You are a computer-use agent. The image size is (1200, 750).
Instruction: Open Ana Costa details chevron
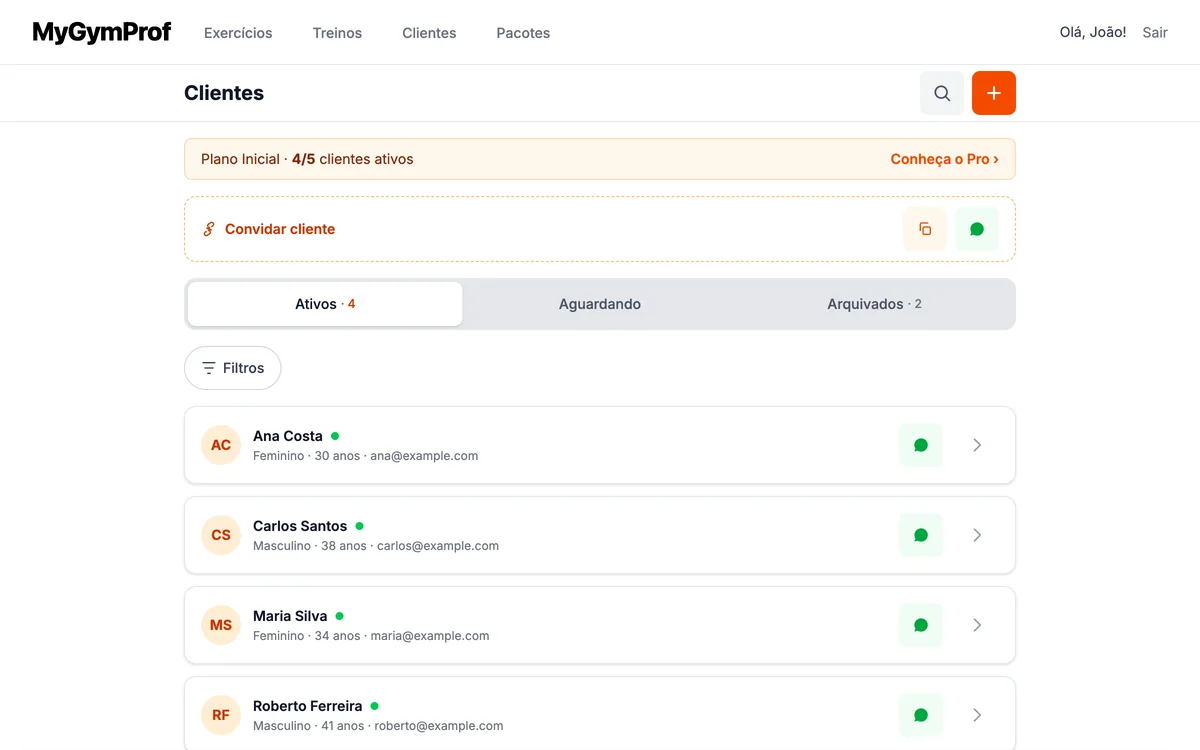coord(977,445)
